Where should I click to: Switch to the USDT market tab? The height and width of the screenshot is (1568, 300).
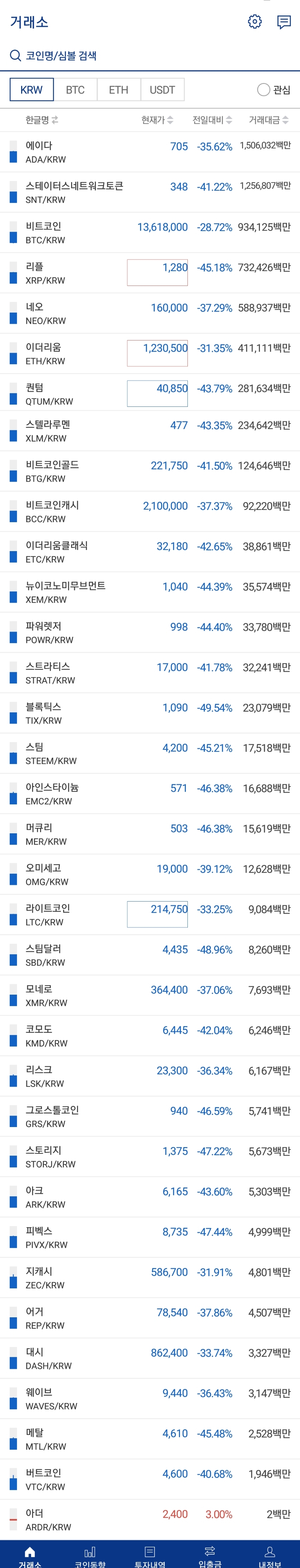click(162, 89)
